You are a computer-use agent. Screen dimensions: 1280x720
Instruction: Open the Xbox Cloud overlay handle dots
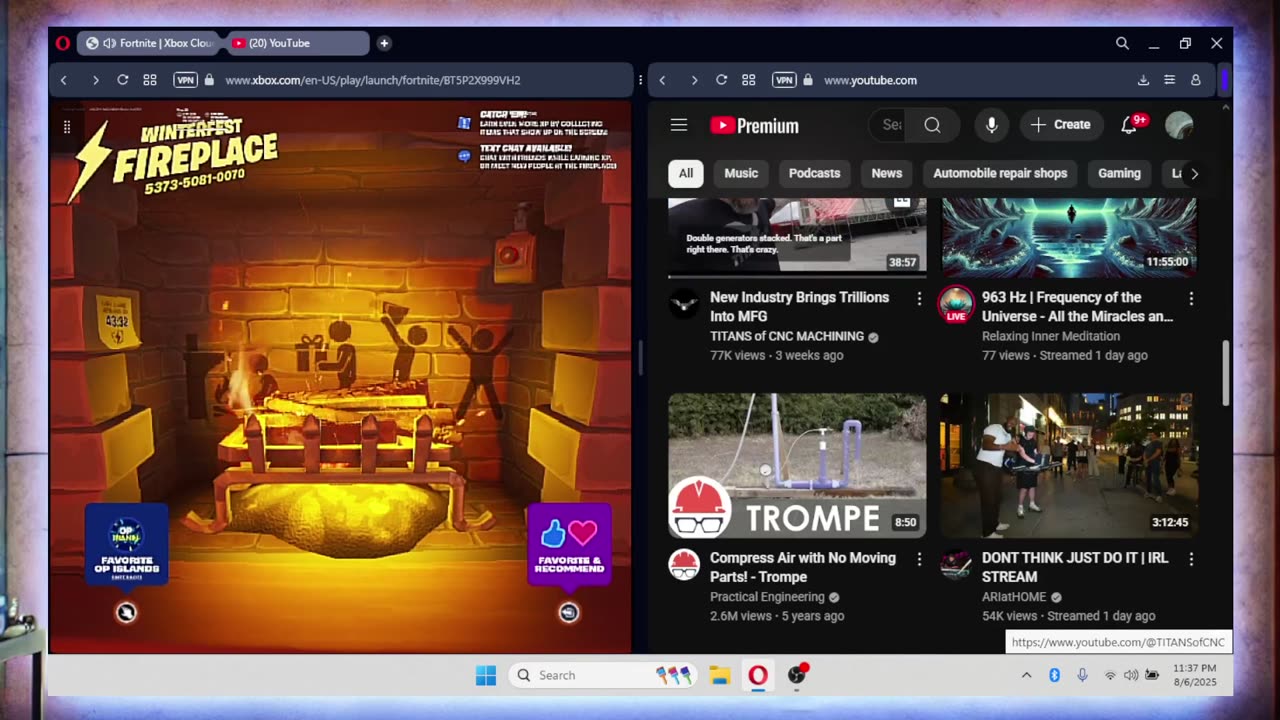pos(67,127)
